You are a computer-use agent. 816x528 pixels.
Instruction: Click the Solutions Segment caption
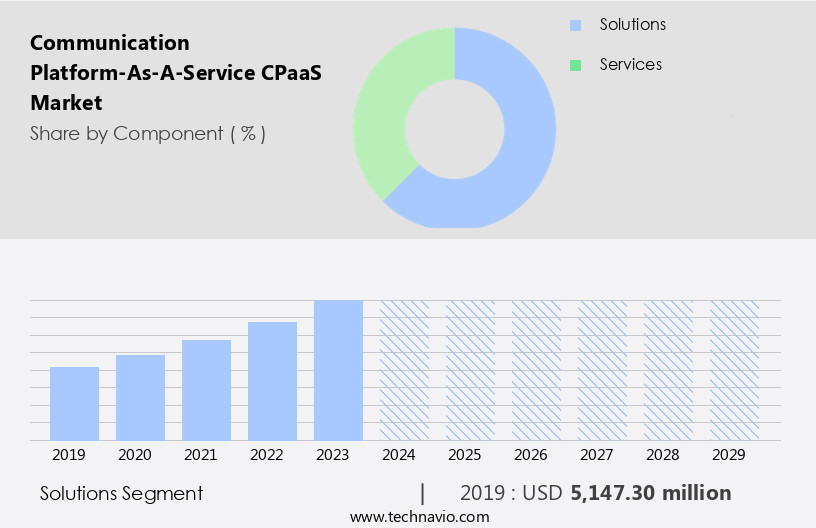click(x=121, y=493)
